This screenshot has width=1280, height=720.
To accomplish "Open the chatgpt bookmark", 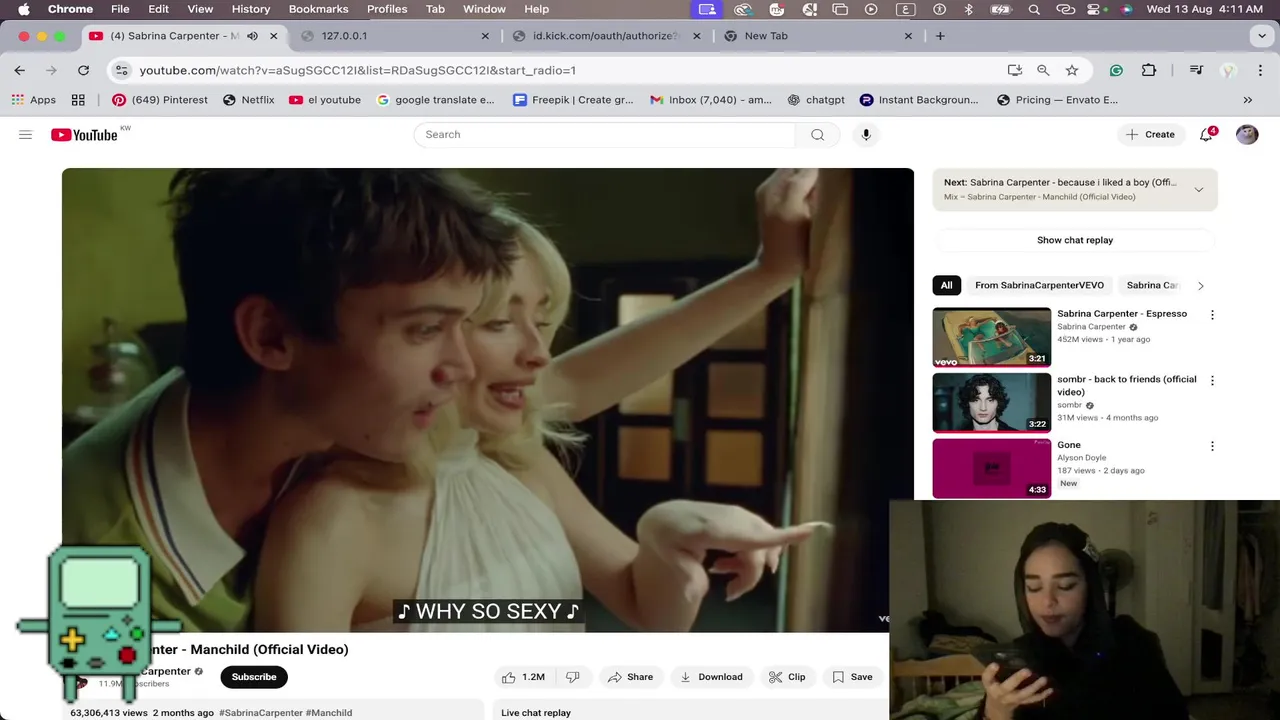I will (816, 100).
